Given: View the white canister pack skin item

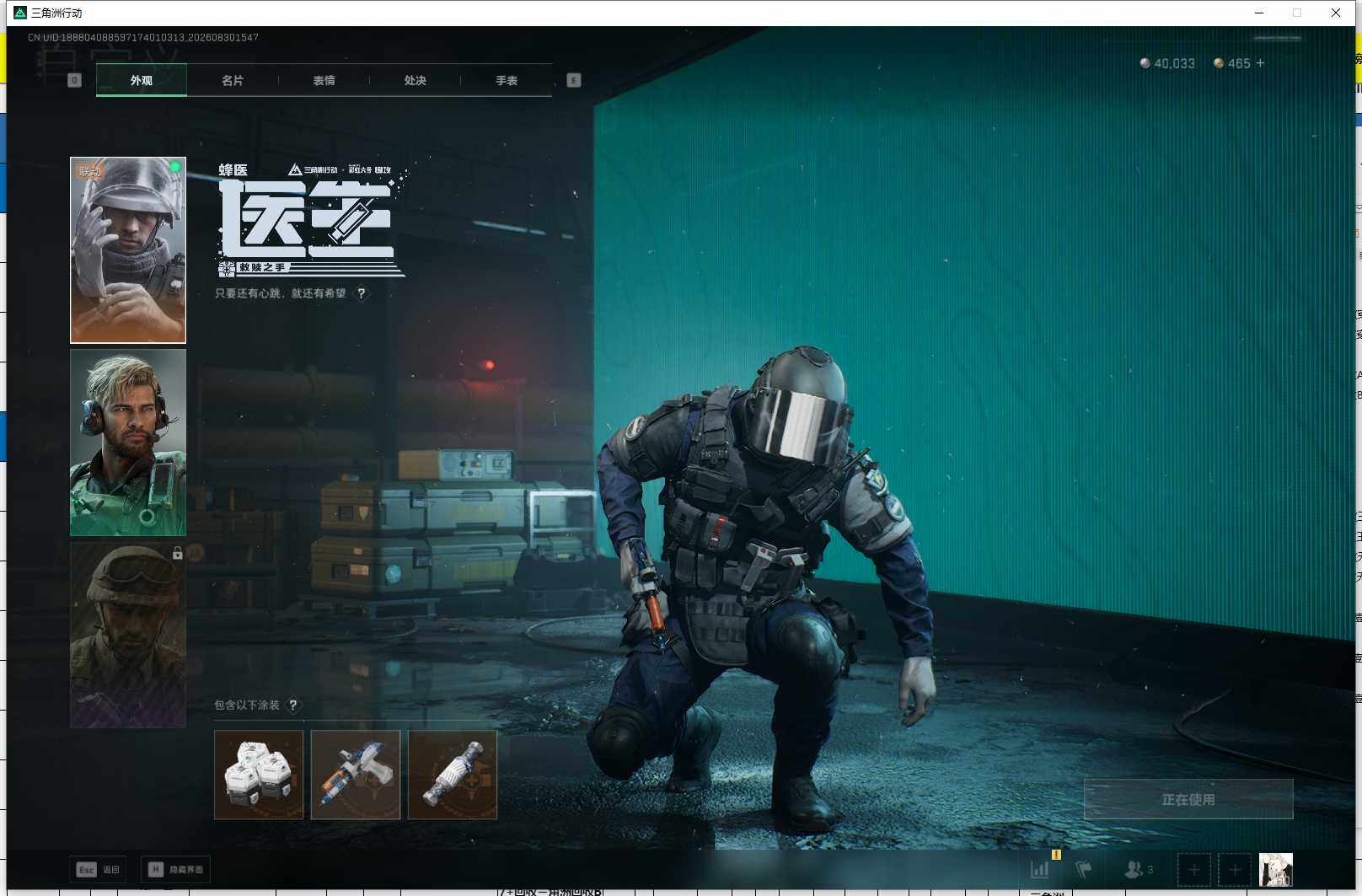Looking at the screenshot, I should 259,775.
